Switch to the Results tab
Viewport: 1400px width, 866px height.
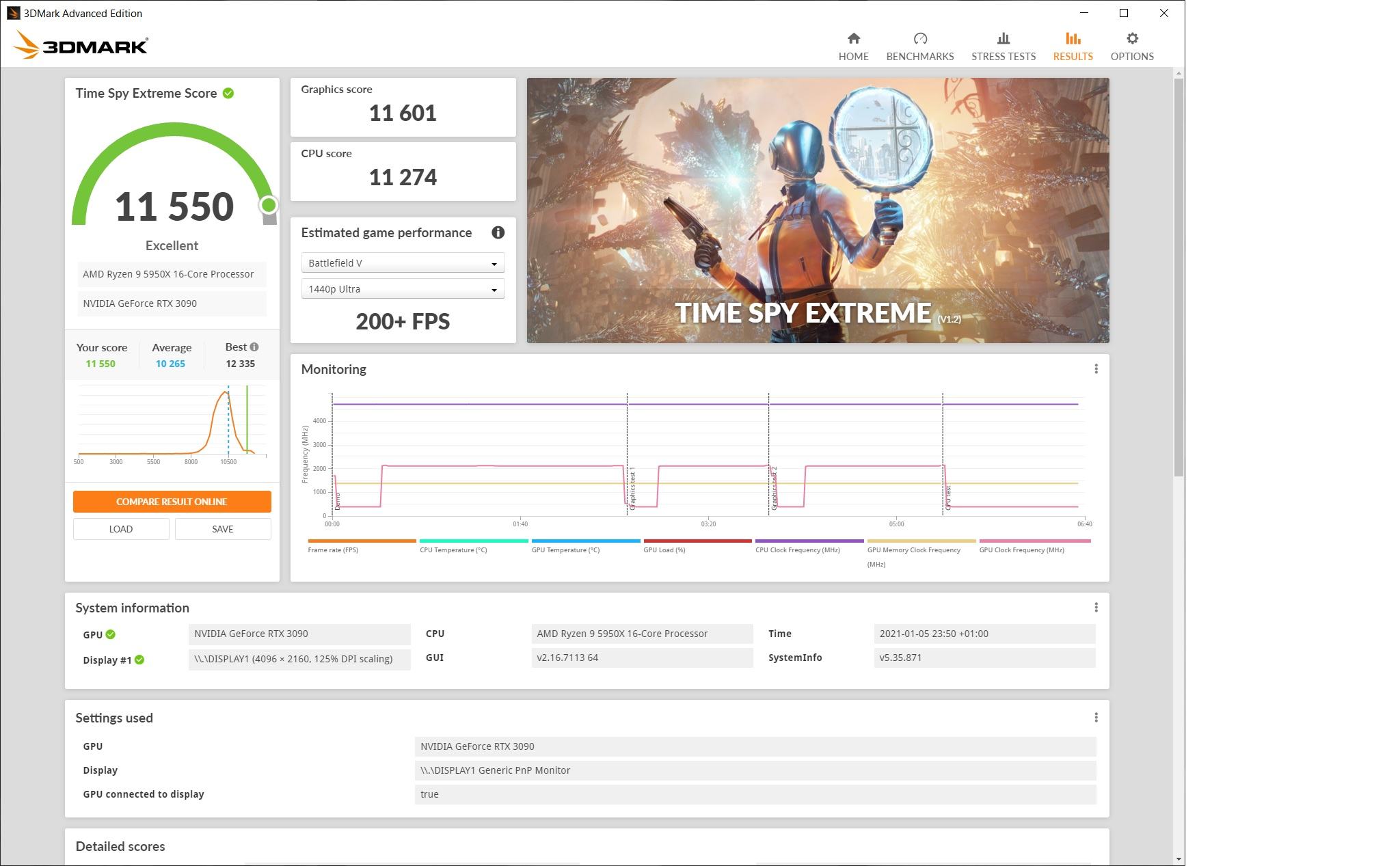coord(1073,46)
